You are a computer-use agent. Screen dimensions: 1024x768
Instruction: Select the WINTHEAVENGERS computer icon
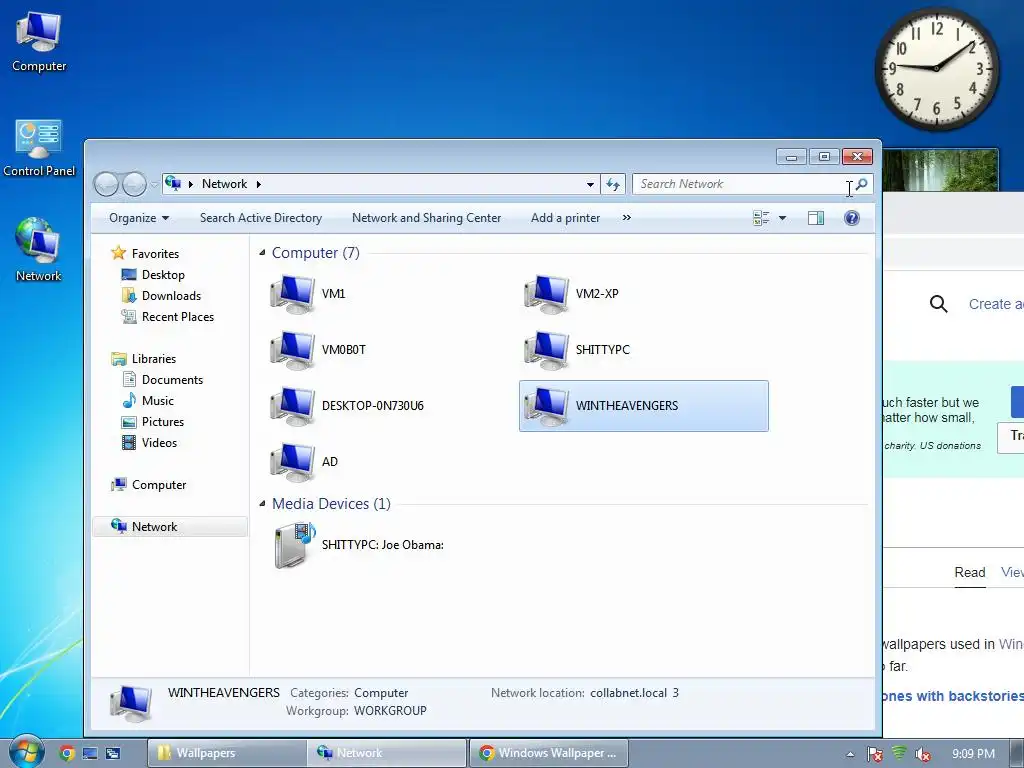click(x=547, y=406)
